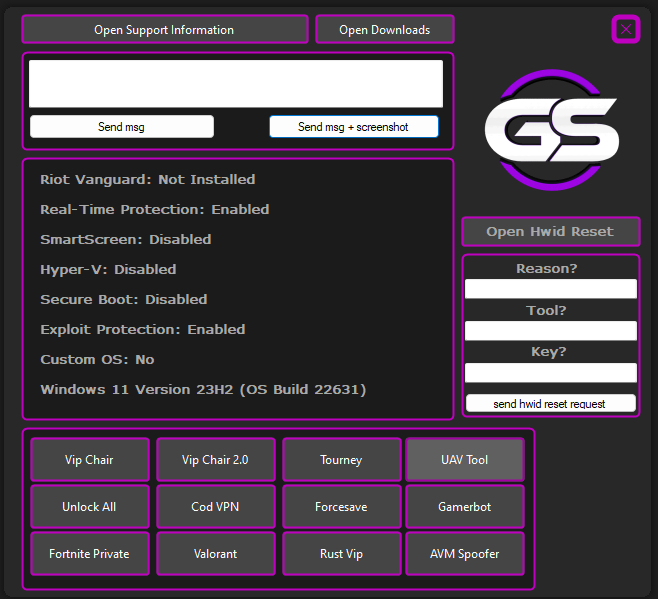Select the Tool? input field
Viewport: 658px width, 599px height.
551,331
